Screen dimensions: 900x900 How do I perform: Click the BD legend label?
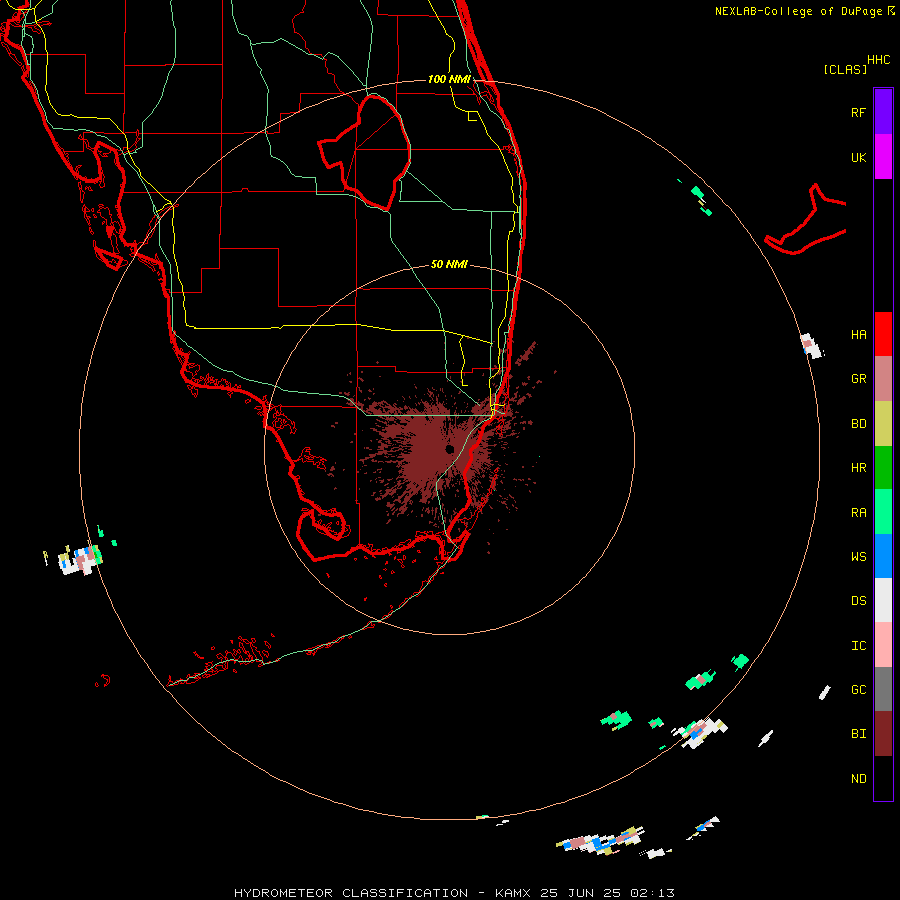(x=858, y=424)
